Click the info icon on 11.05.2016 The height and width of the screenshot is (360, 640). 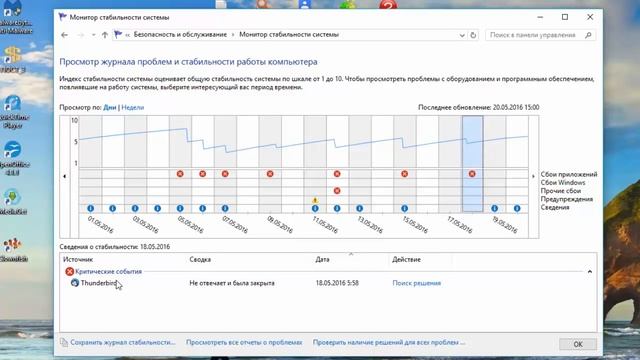click(x=315, y=209)
